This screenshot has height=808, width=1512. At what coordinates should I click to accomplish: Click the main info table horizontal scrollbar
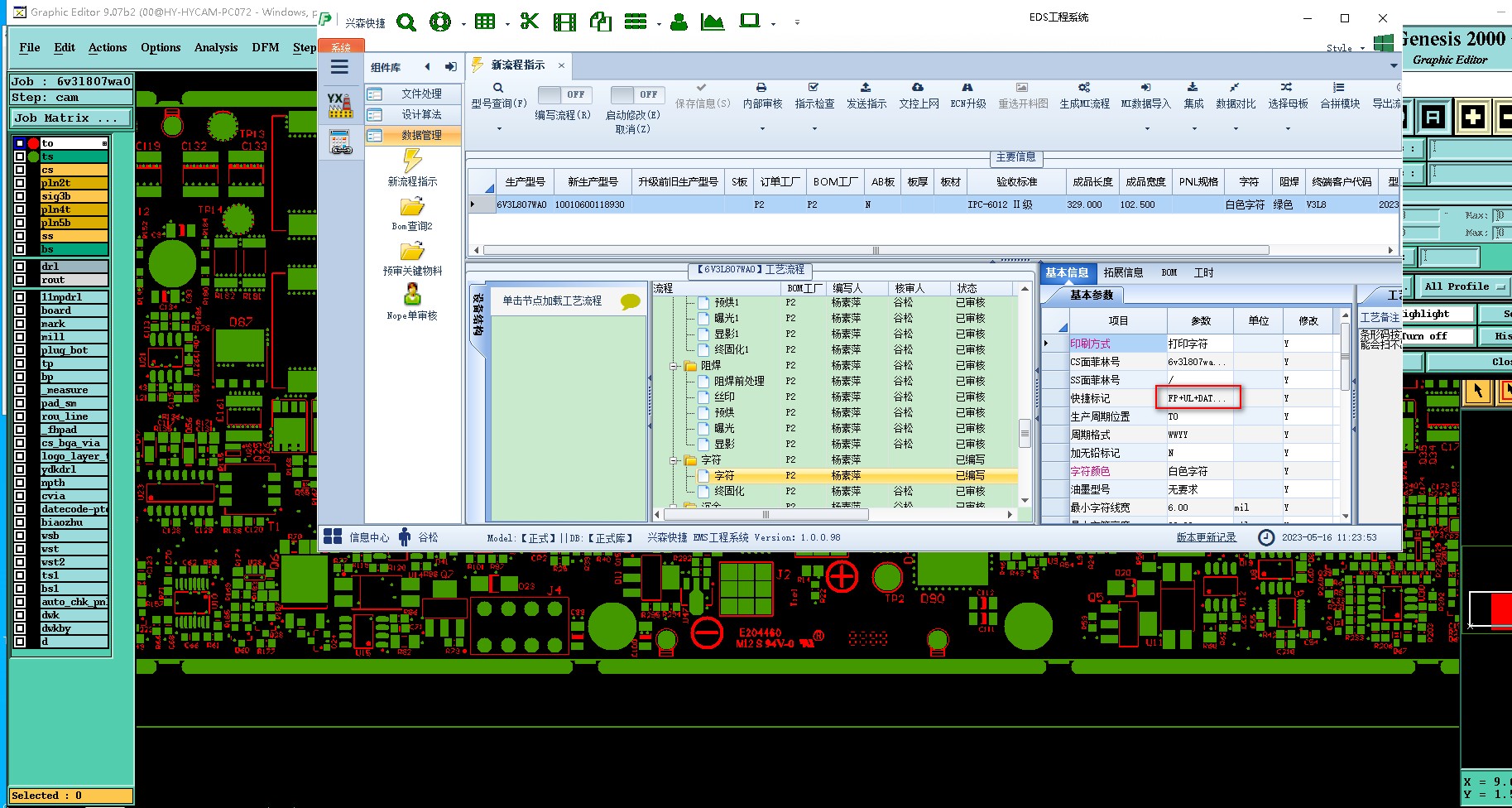pos(876,250)
